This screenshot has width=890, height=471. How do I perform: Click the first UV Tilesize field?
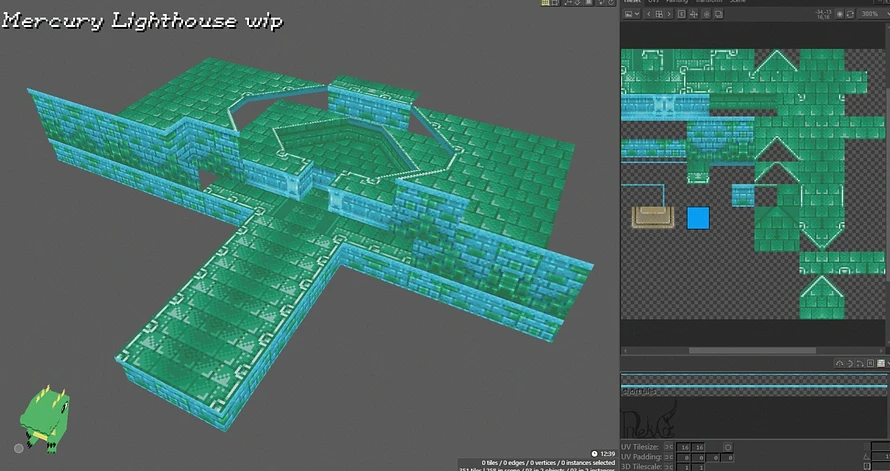point(683,447)
